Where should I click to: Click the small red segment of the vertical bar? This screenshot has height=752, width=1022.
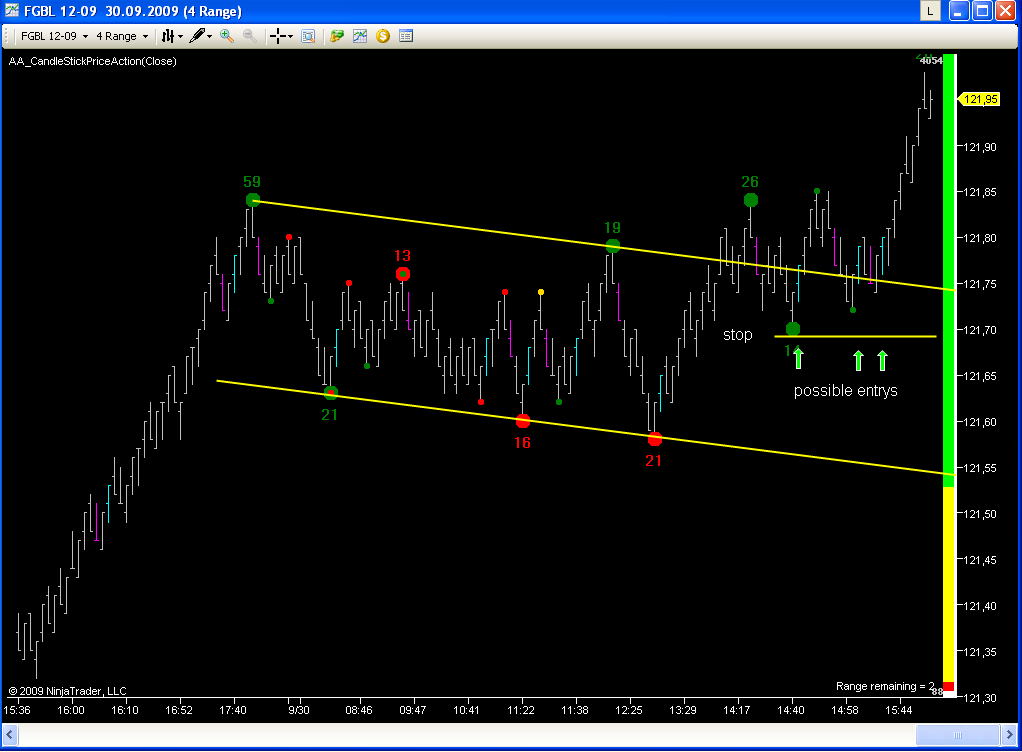click(x=949, y=687)
